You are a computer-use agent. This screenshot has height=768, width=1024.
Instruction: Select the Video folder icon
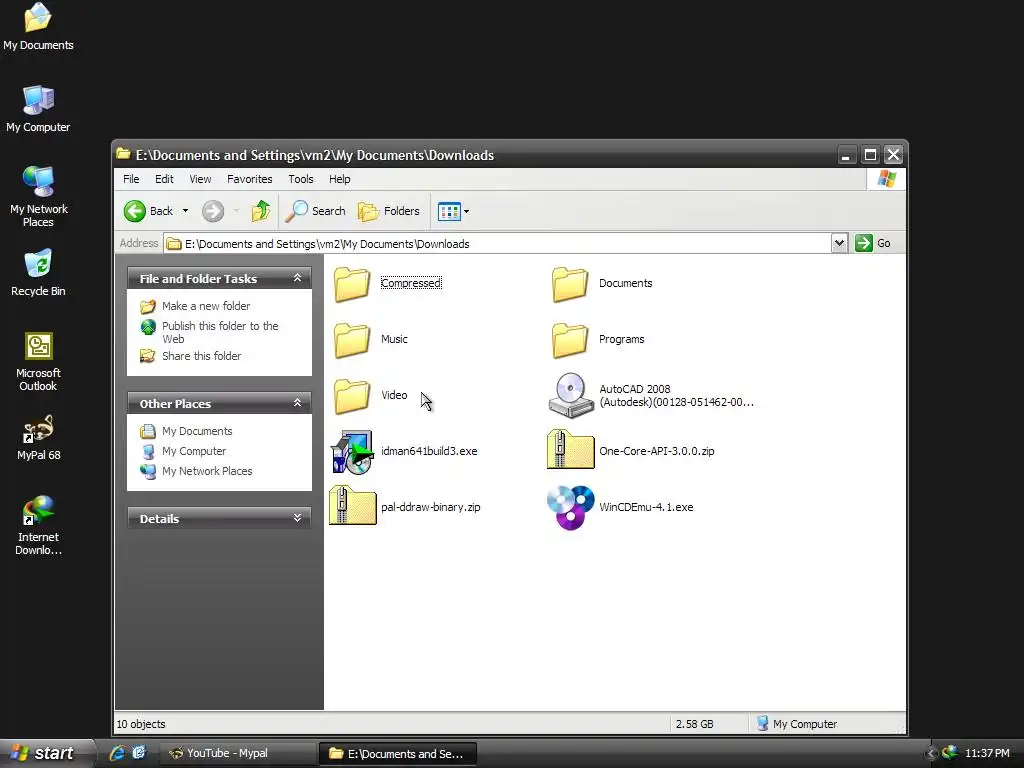pos(352,396)
